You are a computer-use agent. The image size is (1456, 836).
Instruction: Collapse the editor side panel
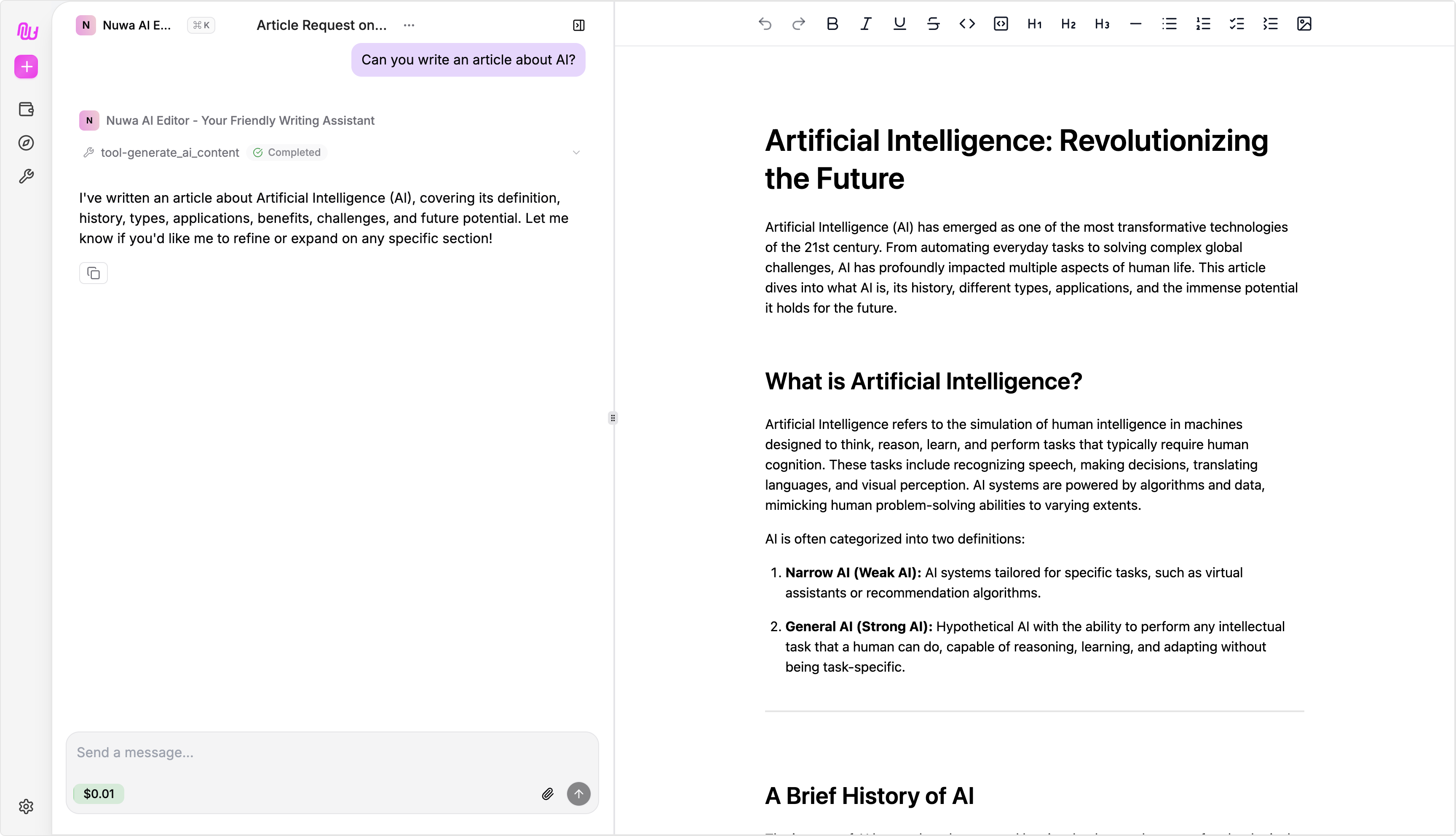(x=578, y=25)
